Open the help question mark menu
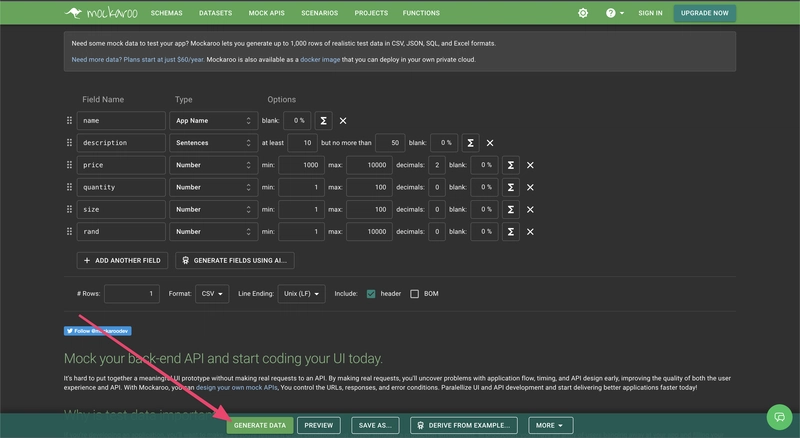 coord(614,13)
